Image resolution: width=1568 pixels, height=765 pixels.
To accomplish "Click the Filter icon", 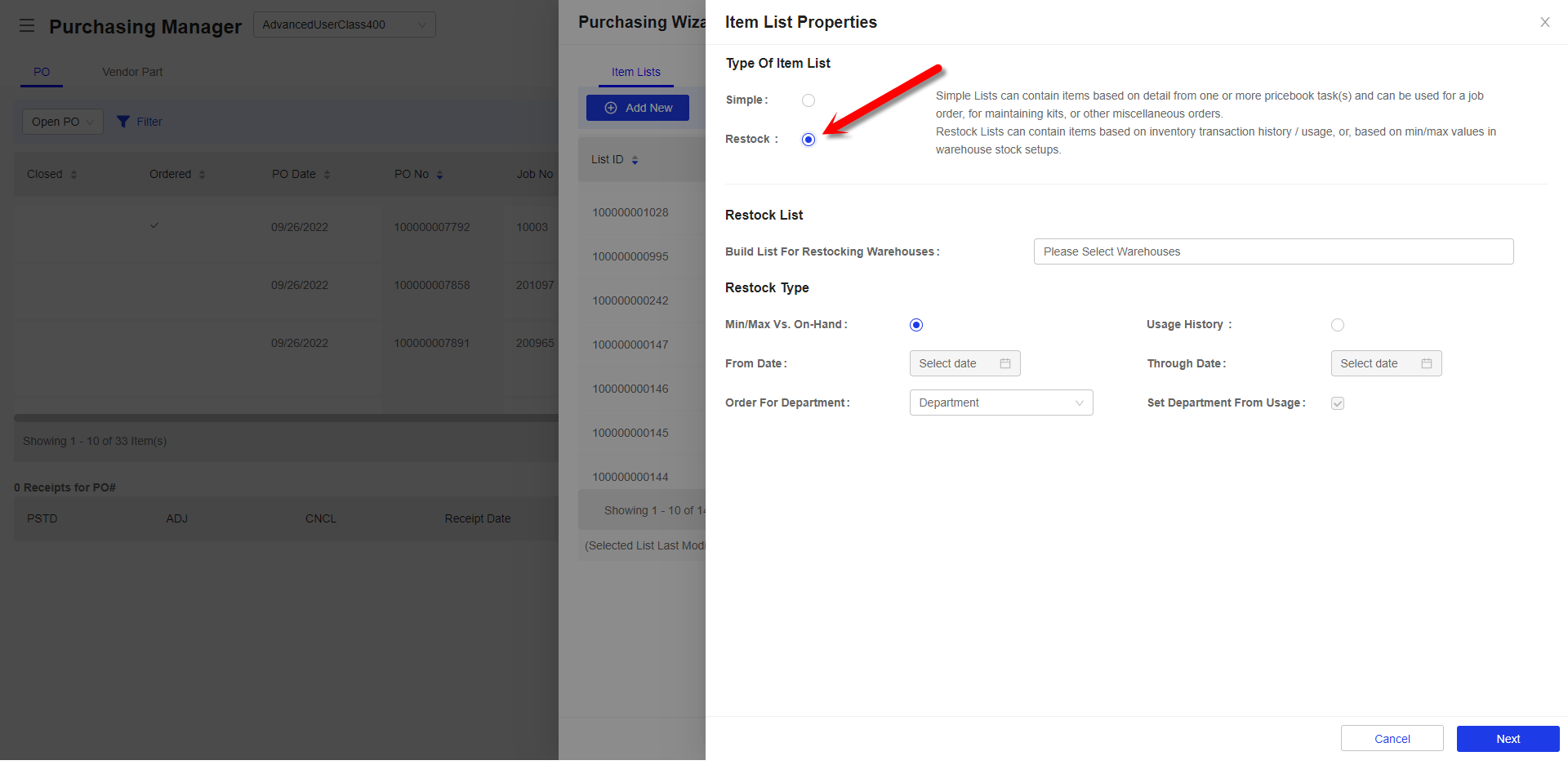I will (x=122, y=121).
